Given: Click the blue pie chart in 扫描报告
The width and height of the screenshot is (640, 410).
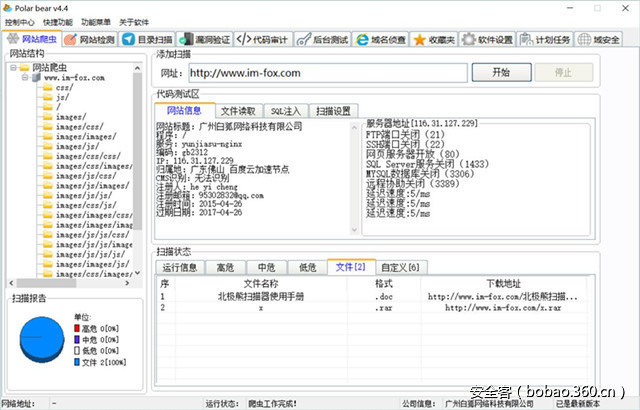Looking at the screenshot, I should (x=42, y=339).
